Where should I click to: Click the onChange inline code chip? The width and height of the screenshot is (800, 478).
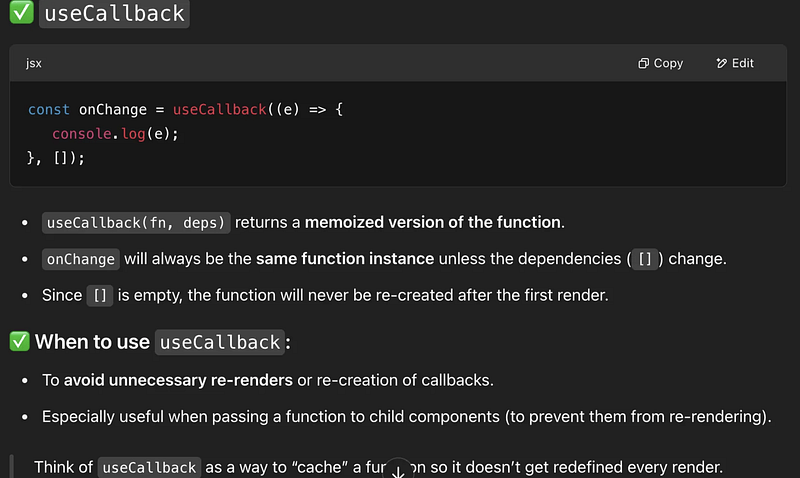81,259
